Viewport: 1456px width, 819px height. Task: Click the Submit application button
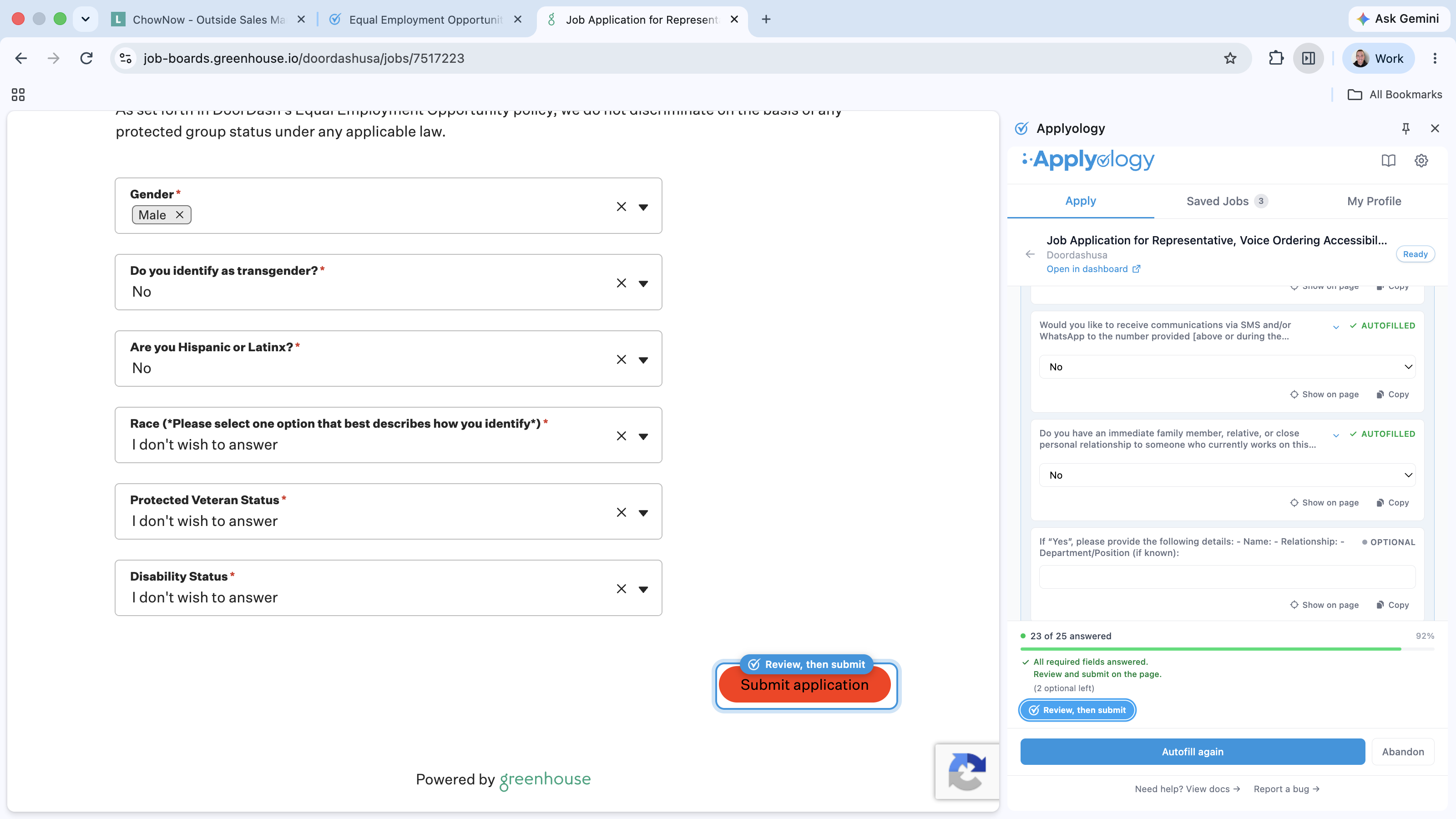pos(804,684)
